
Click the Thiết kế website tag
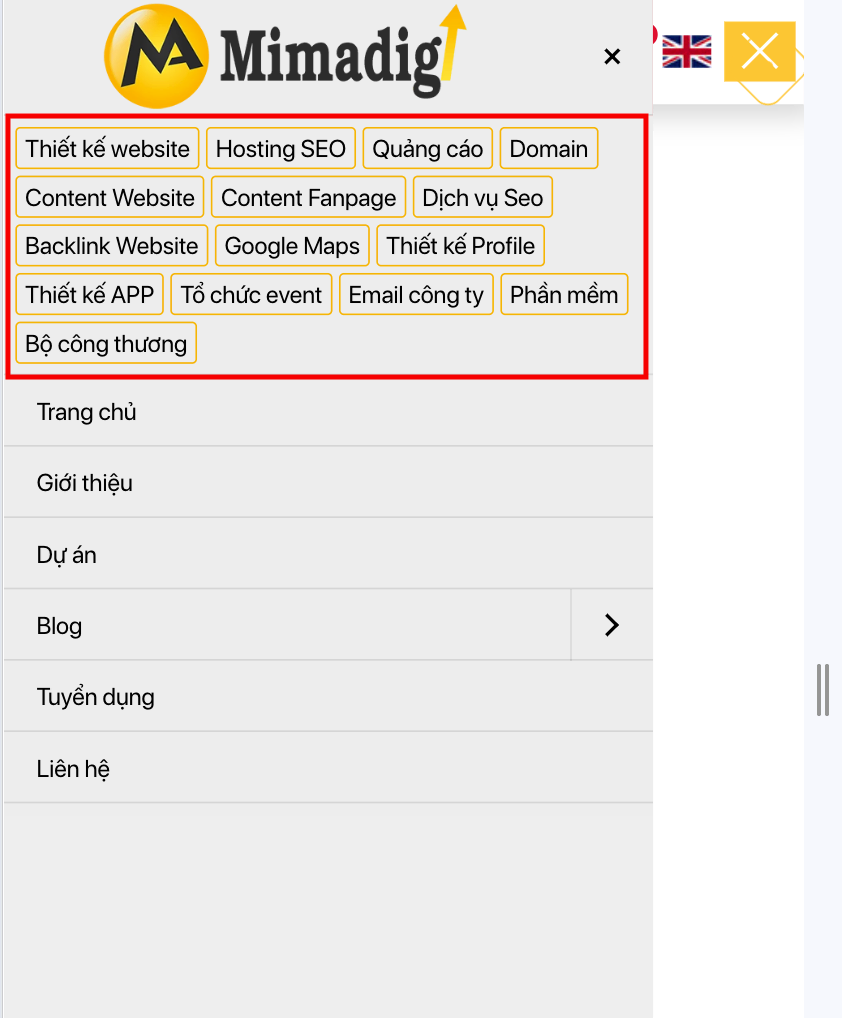pyautogui.click(x=108, y=149)
